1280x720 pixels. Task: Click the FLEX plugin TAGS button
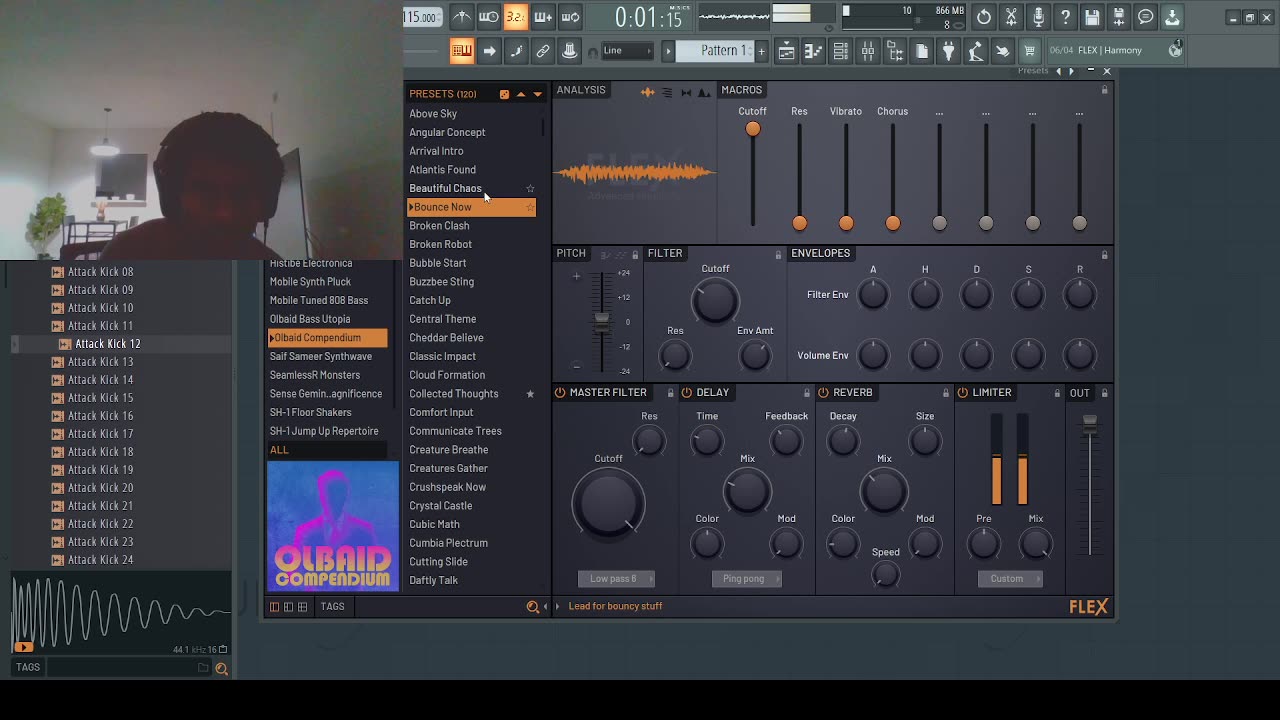coord(332,606)
